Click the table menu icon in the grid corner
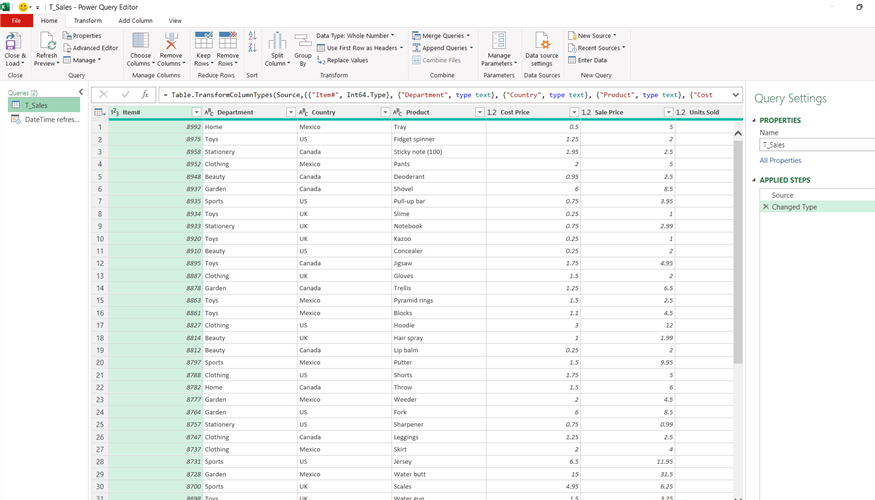This screenshot has height=500, width=875. [99, 112]
